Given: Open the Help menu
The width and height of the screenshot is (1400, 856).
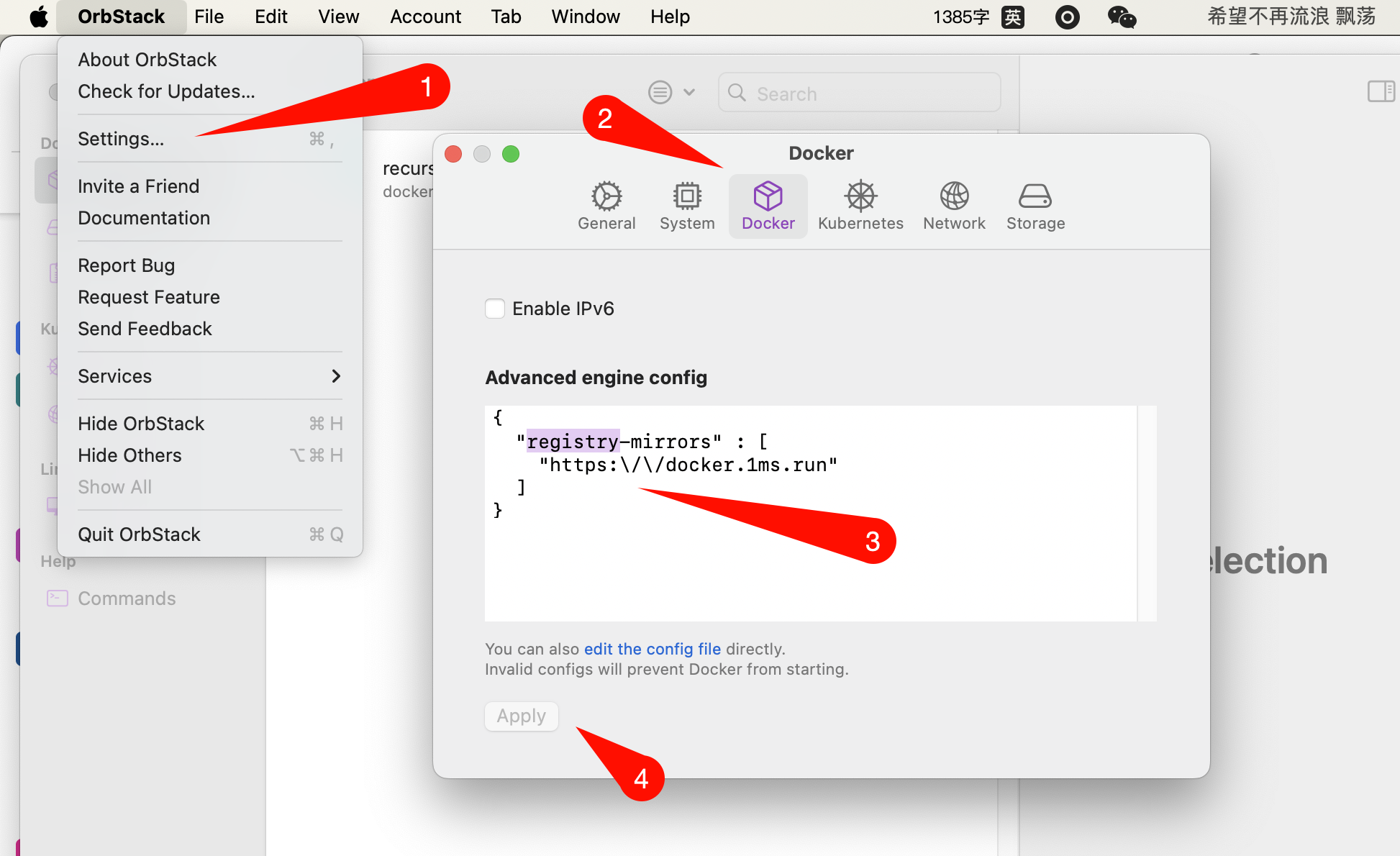Looking at the screenshot, I should coord(670,17).
